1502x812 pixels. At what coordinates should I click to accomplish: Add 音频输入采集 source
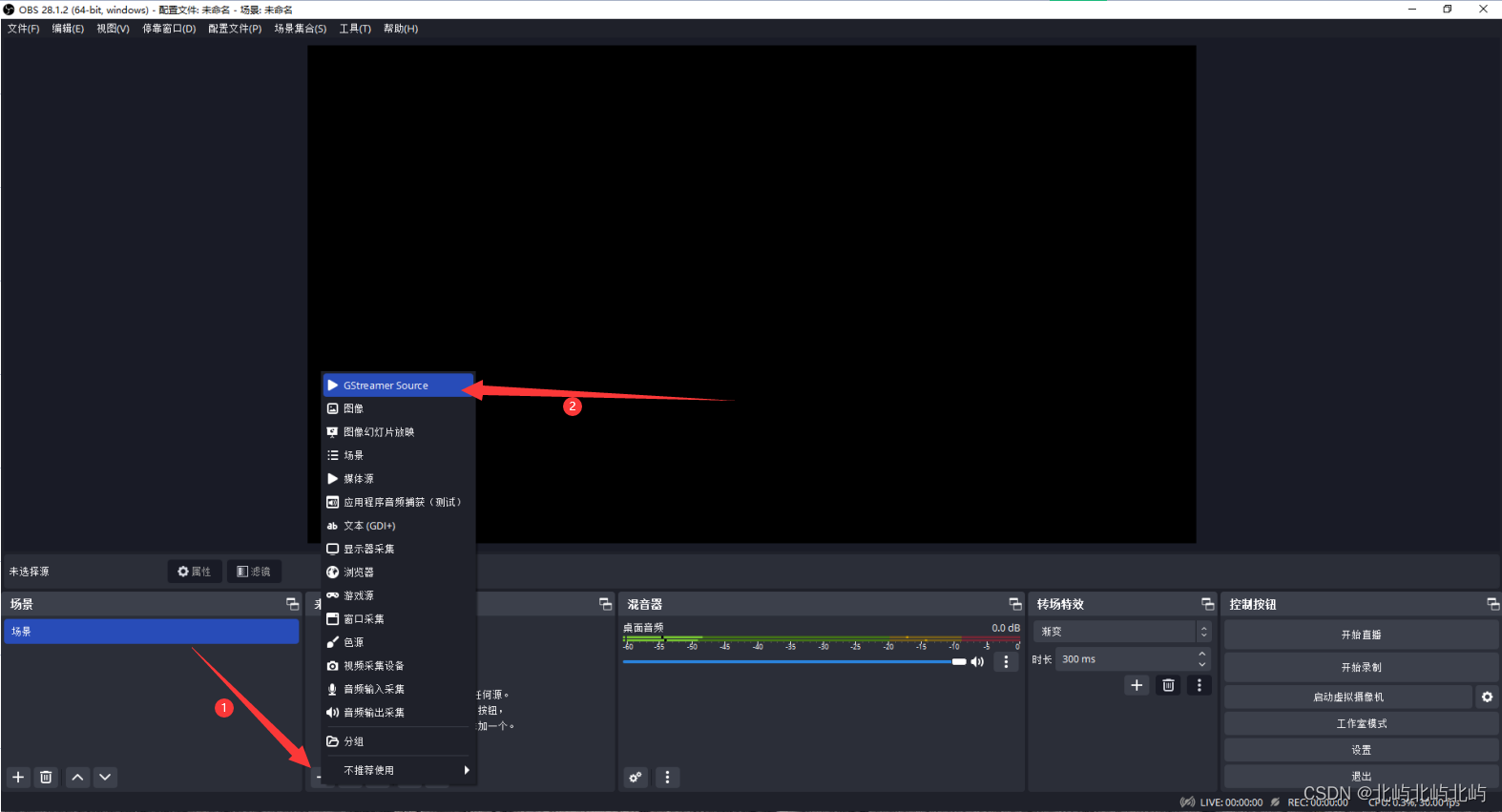pyautogui.click(x=398, y=689)
